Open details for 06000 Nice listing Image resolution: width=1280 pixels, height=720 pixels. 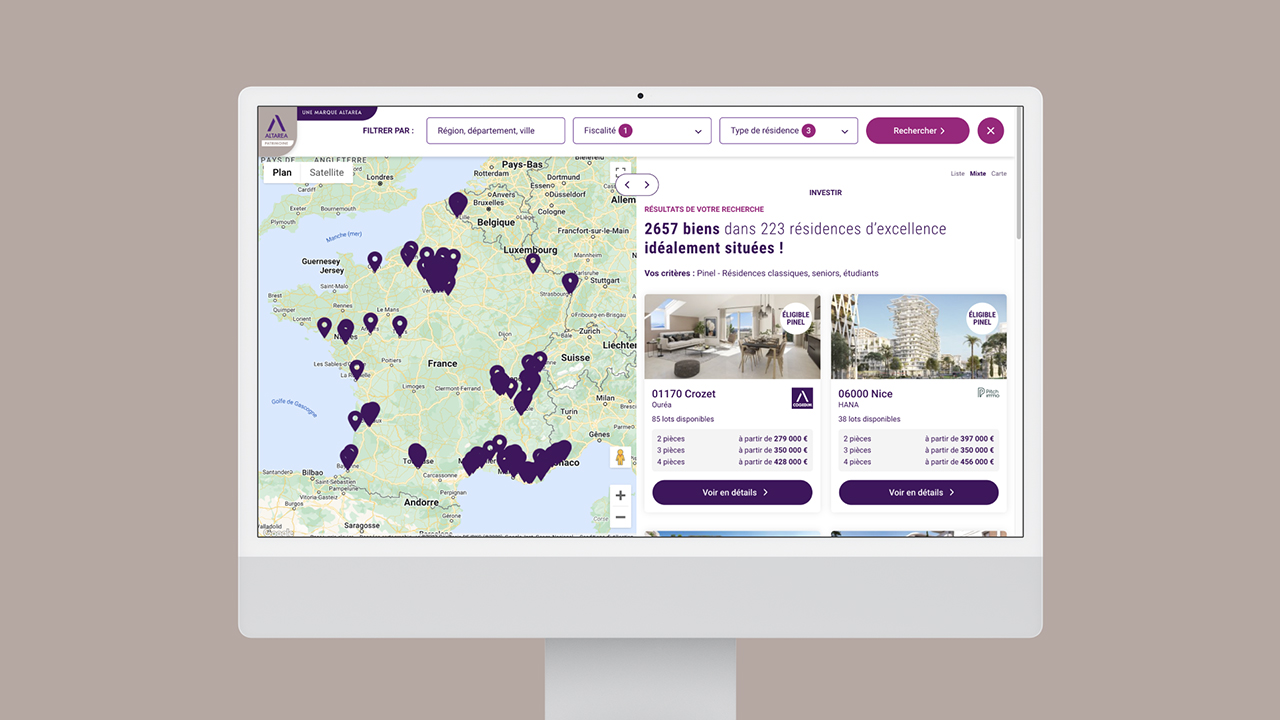918,492
